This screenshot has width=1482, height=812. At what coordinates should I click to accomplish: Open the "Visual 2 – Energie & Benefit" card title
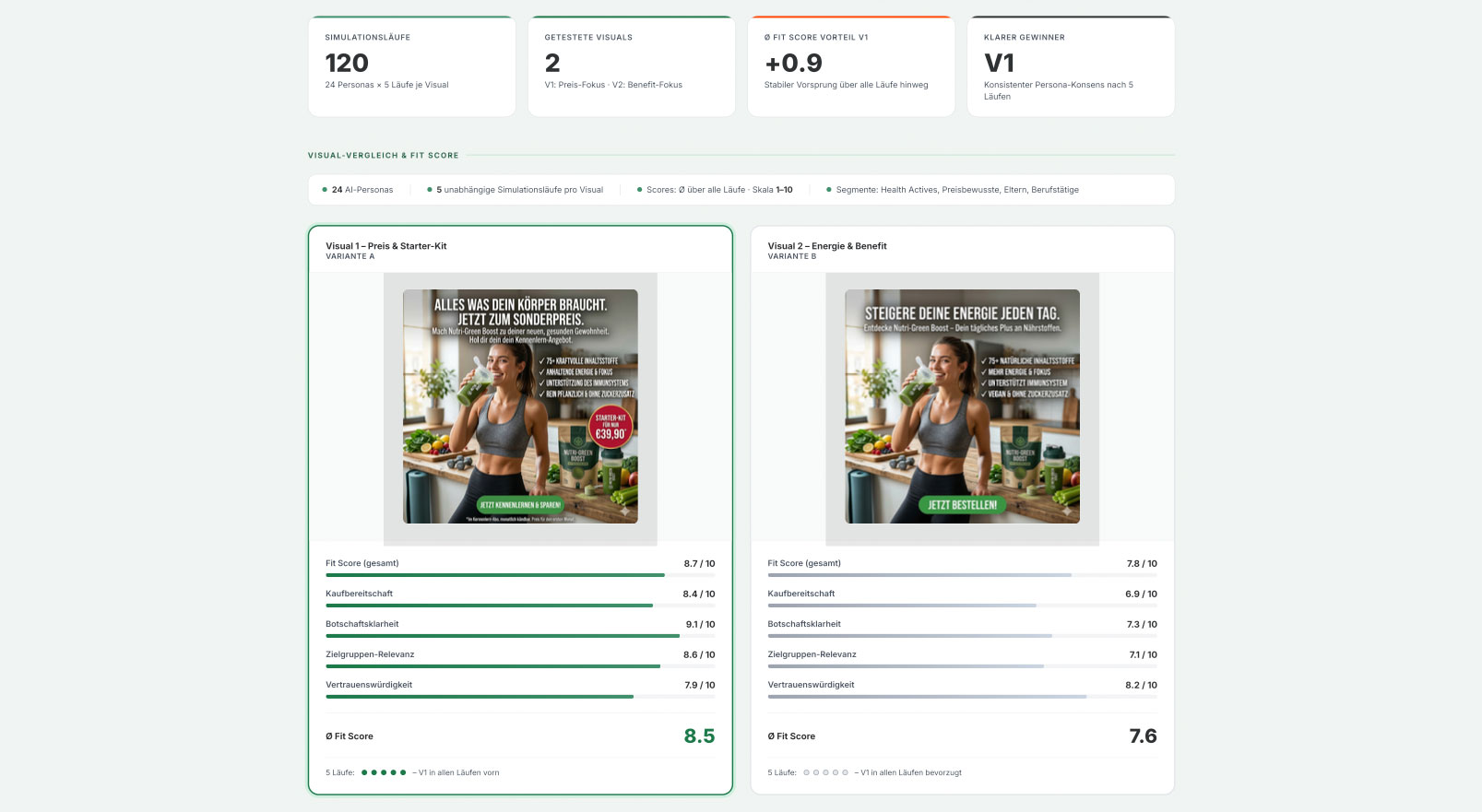click(827, 246)
